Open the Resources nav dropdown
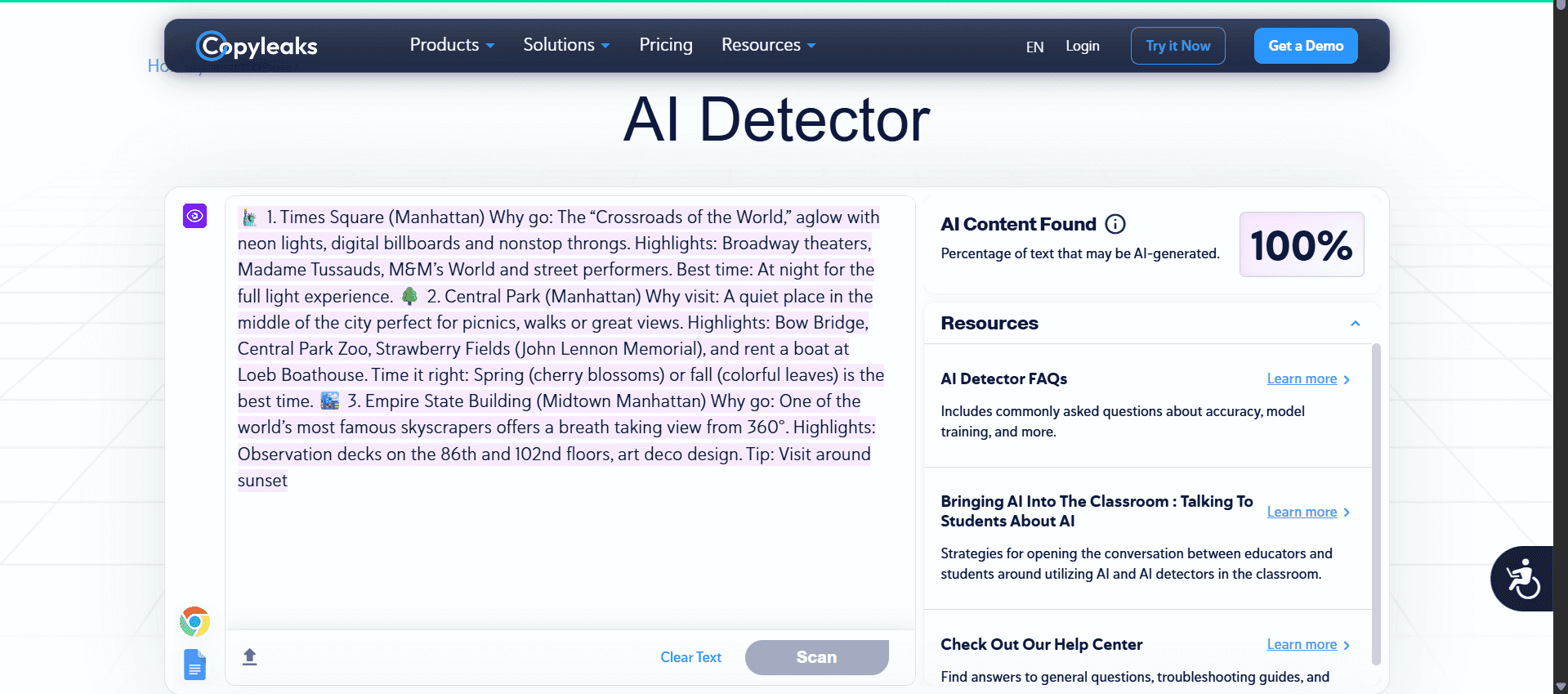1568x694 pixels. point(767,45)
